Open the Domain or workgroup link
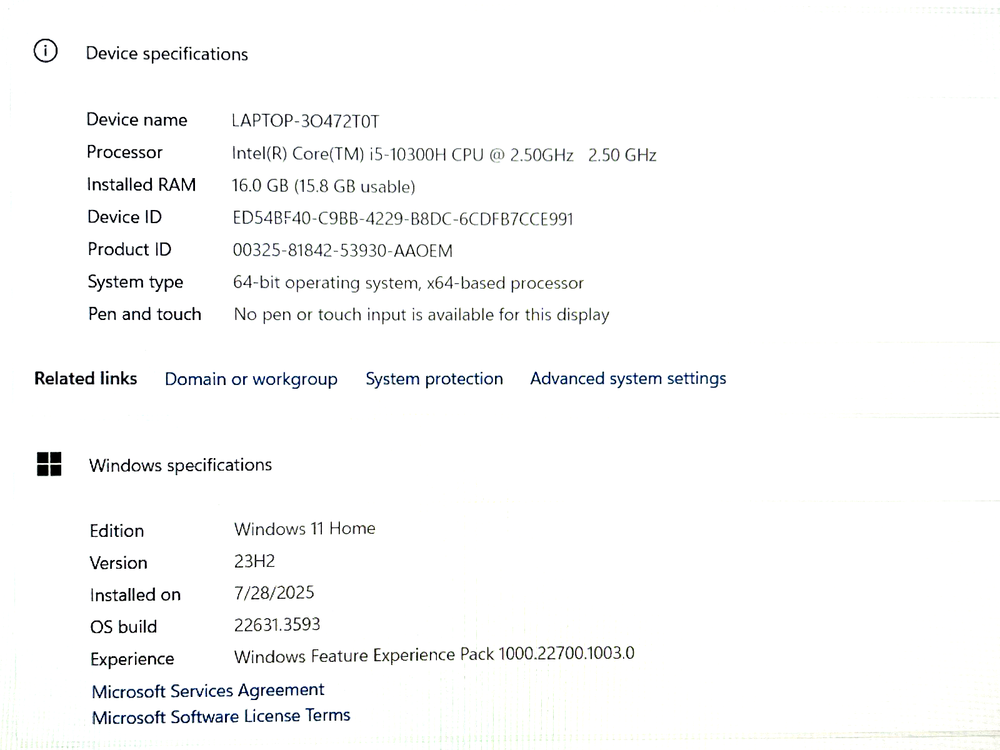1000x750 pixels. [251, 379]
